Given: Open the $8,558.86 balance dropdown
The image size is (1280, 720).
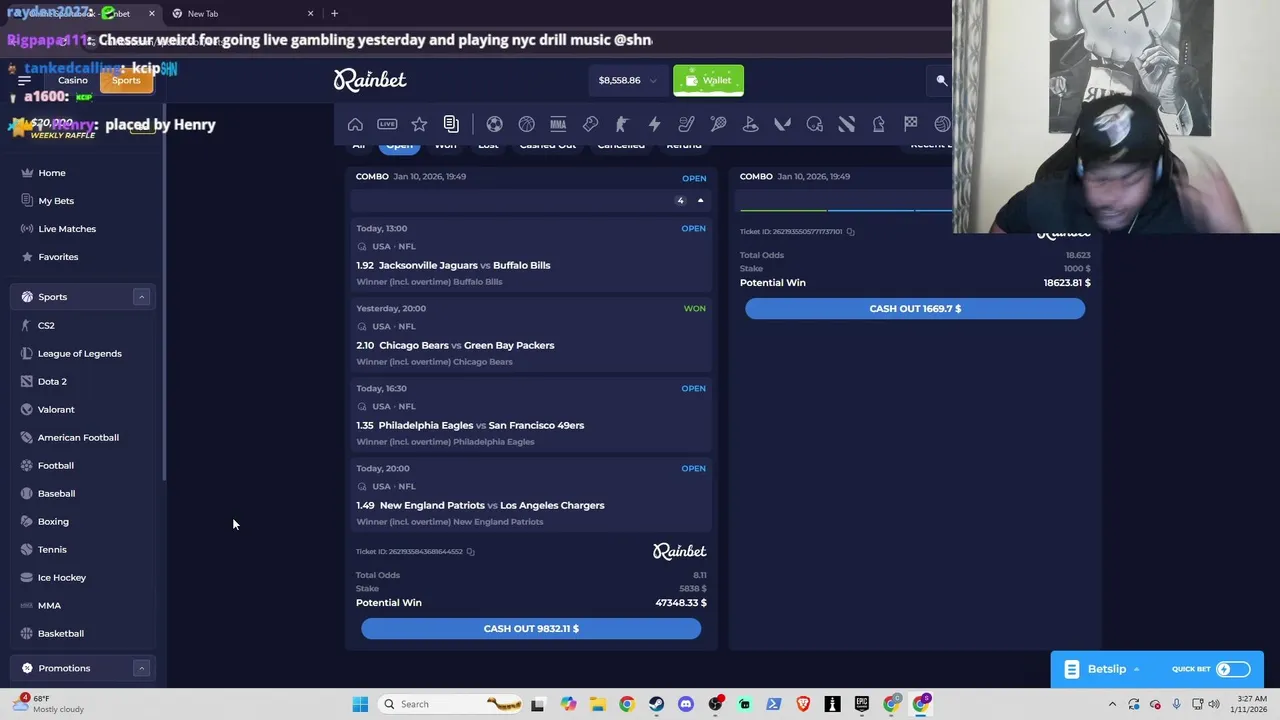Looking at the screenshot, I should coord(627,80).
